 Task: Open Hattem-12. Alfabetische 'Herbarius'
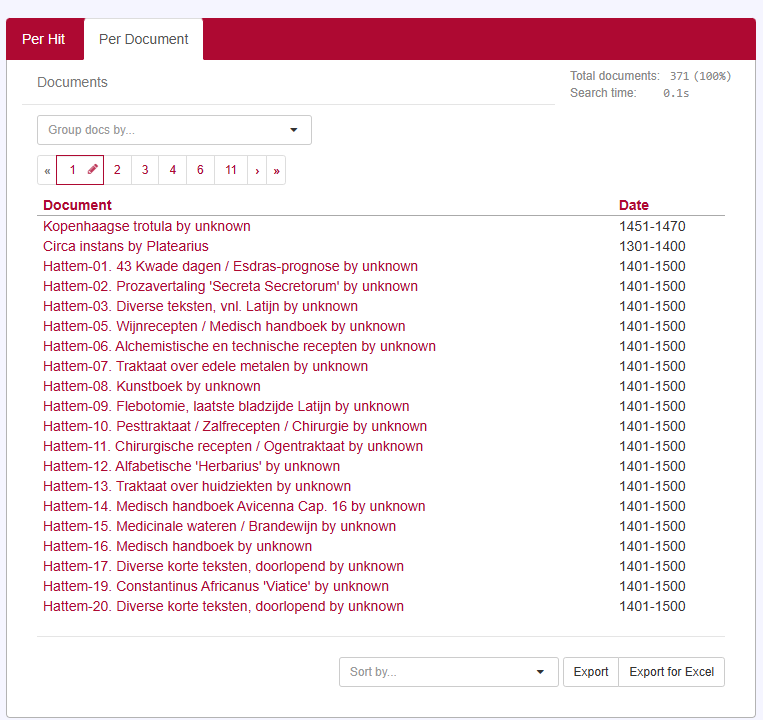coord(192,466)
